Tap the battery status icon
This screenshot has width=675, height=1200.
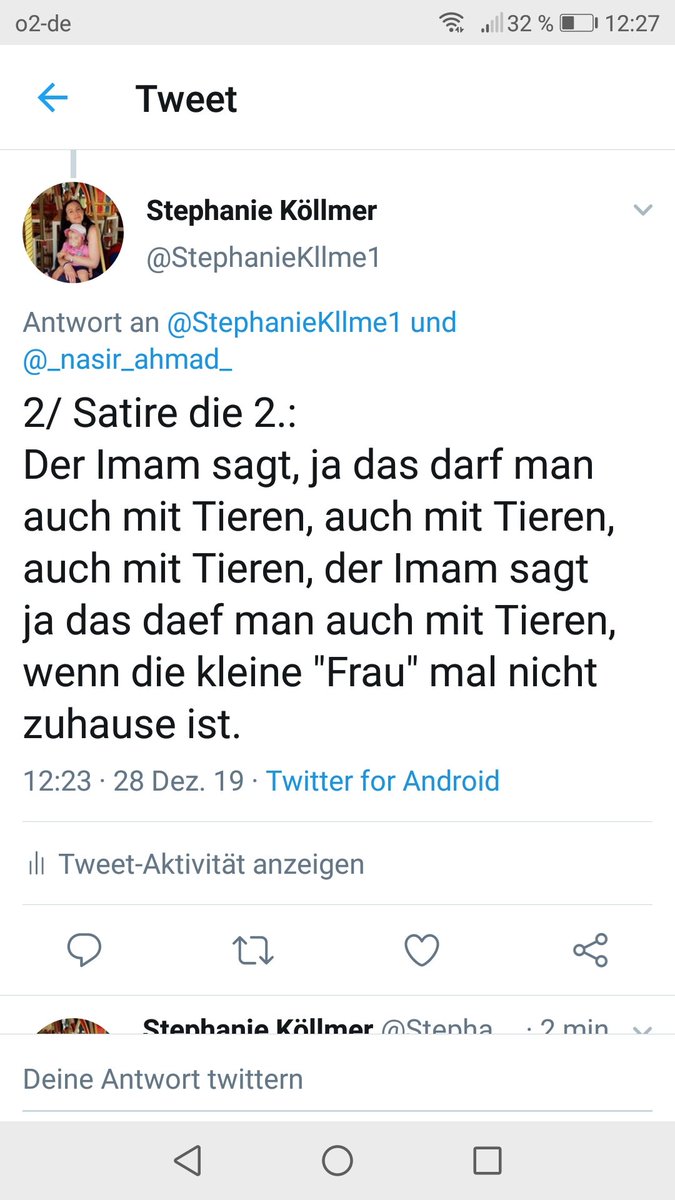point(578,23)
